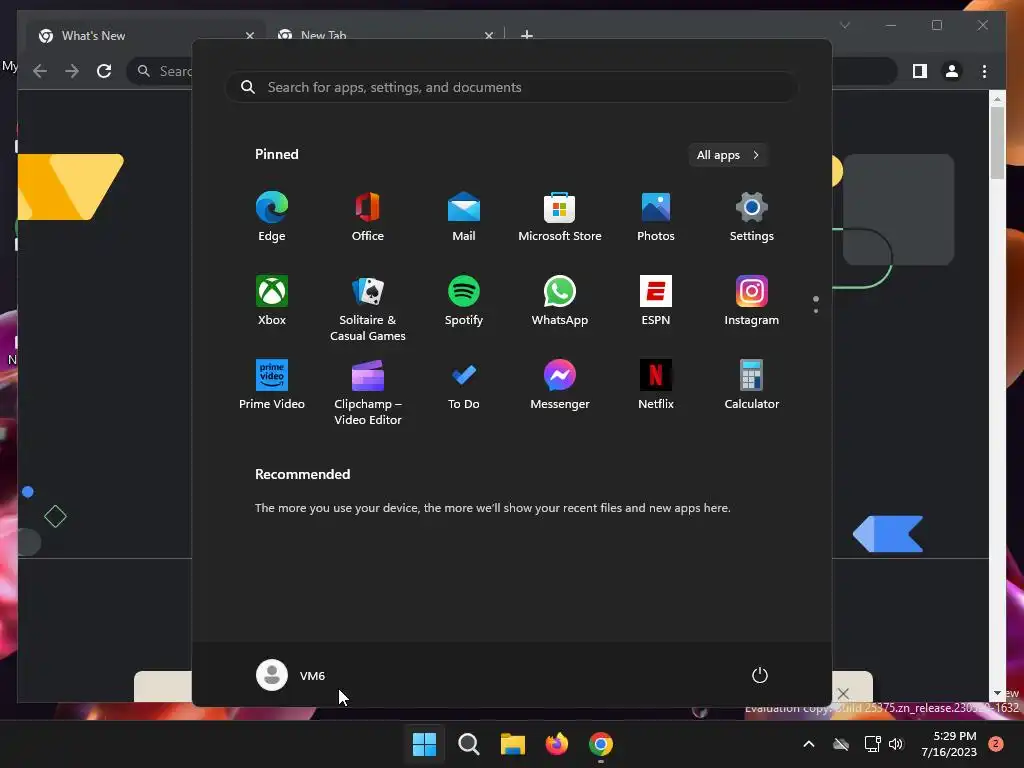Viewport: 1024px width, 768px height.
Task: Expand the All apps list
Action: (728, 155)
